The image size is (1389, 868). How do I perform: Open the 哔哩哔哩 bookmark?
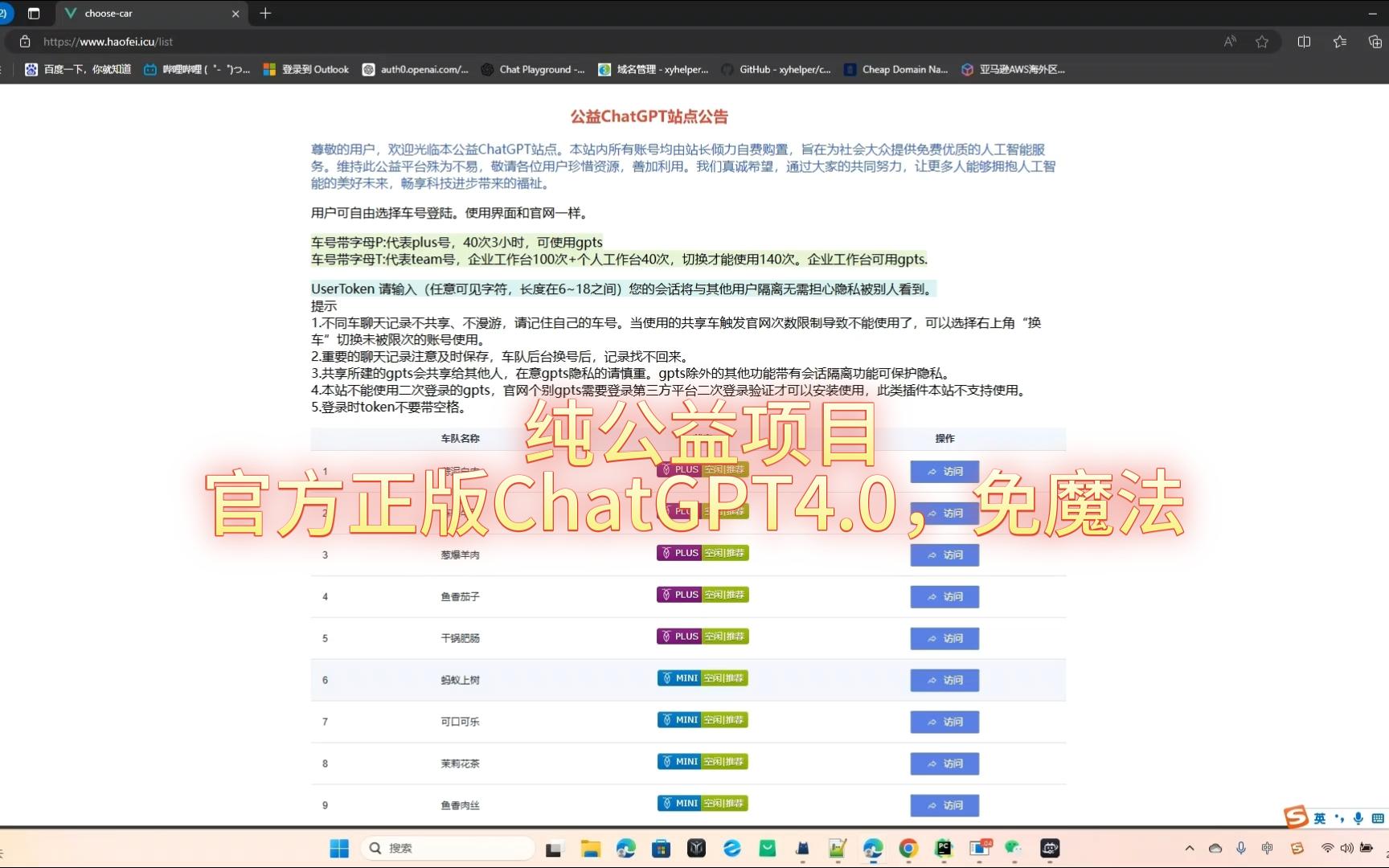pyautogui.click(x=197, y=70)
